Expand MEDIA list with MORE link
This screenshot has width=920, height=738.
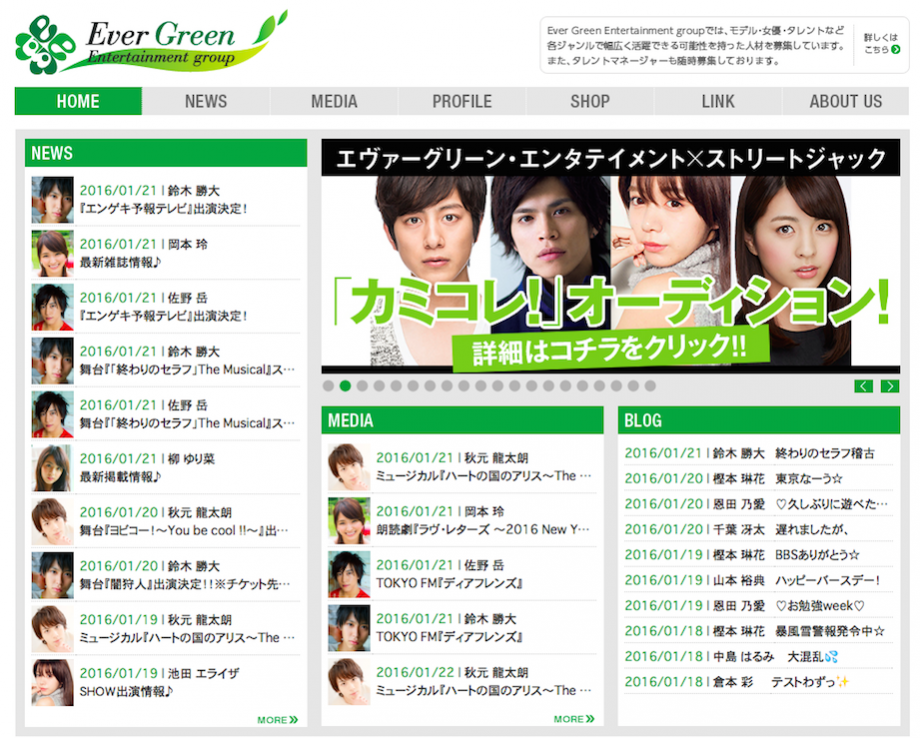pos(574,719)
